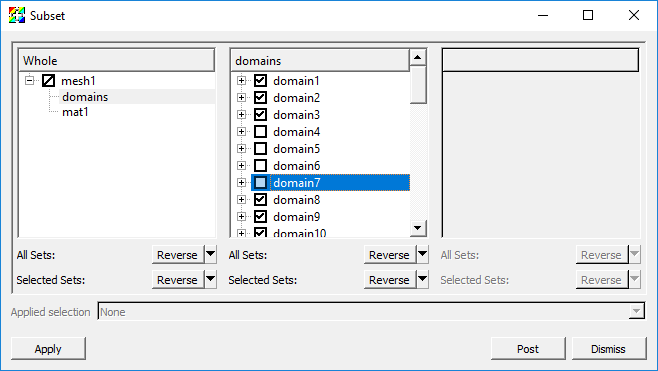Screen dimensions: 658x371
Task: Select the domain7 row label
Action: click(x=296, y=183)
